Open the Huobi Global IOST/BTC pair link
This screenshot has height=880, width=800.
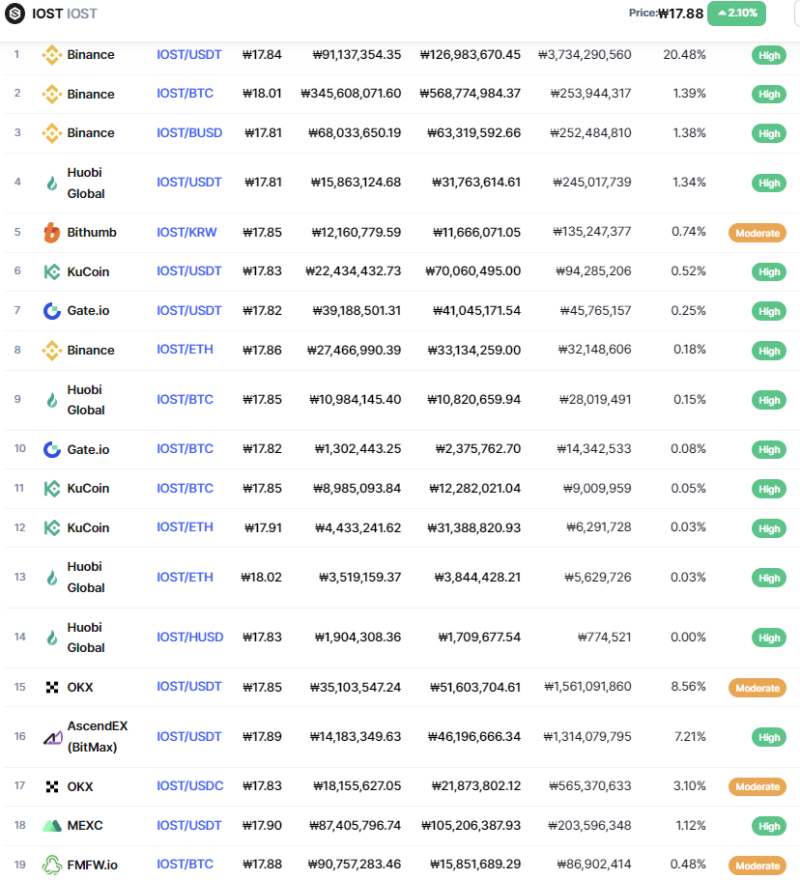[x=185, y=399]
